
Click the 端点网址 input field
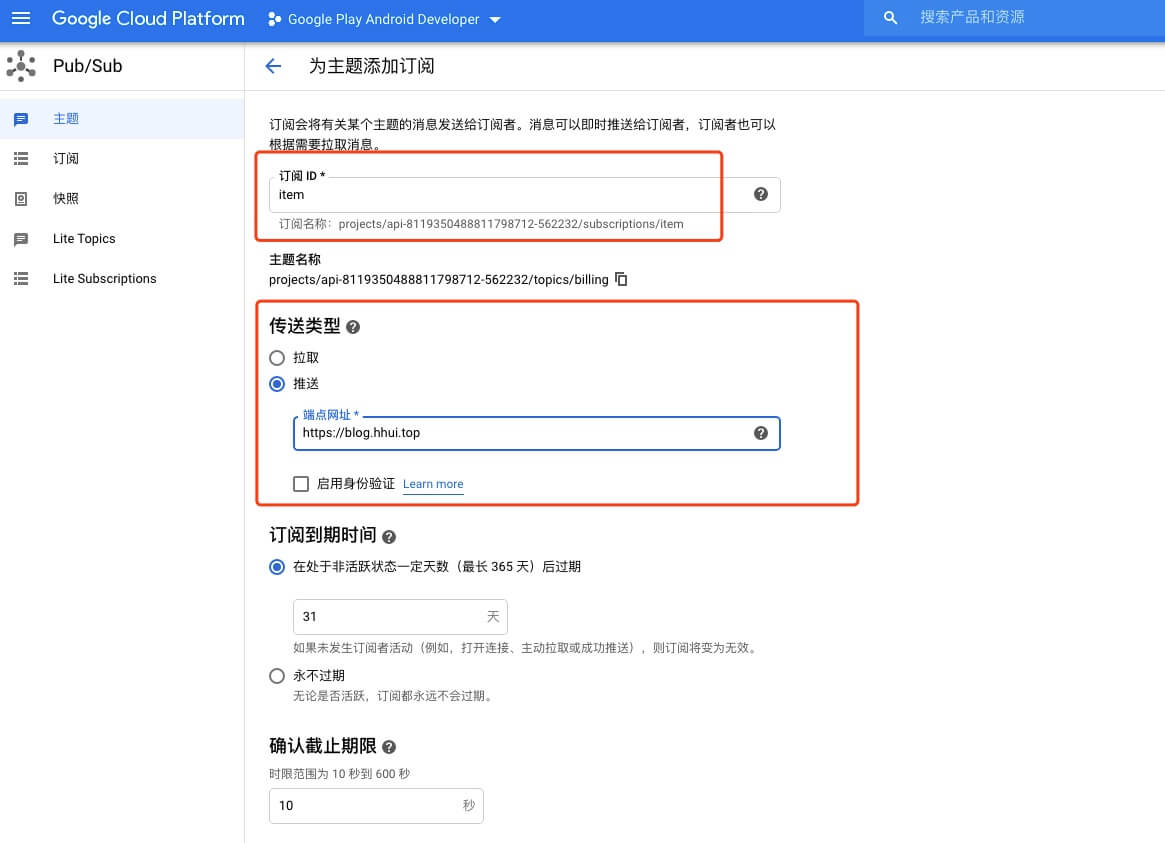point(536,433)
